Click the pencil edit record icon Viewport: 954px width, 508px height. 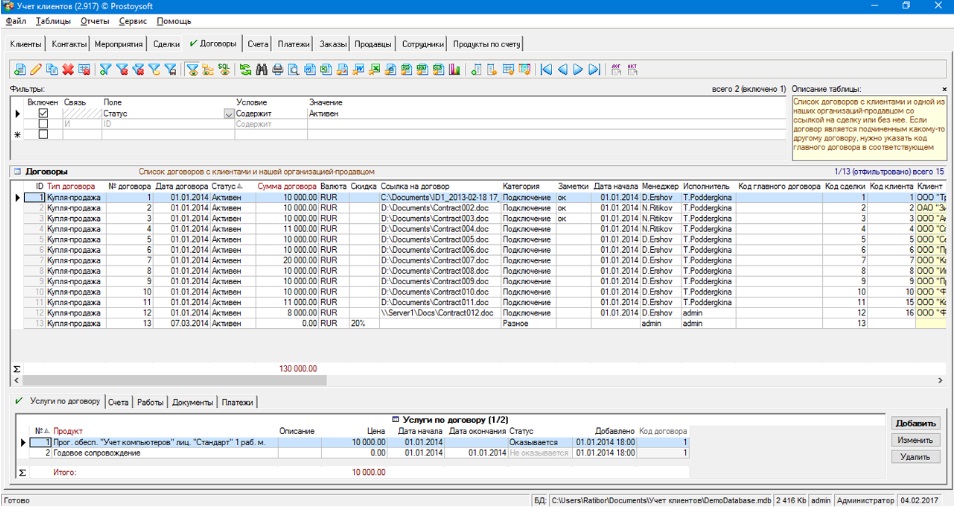(x=36, y=70)
